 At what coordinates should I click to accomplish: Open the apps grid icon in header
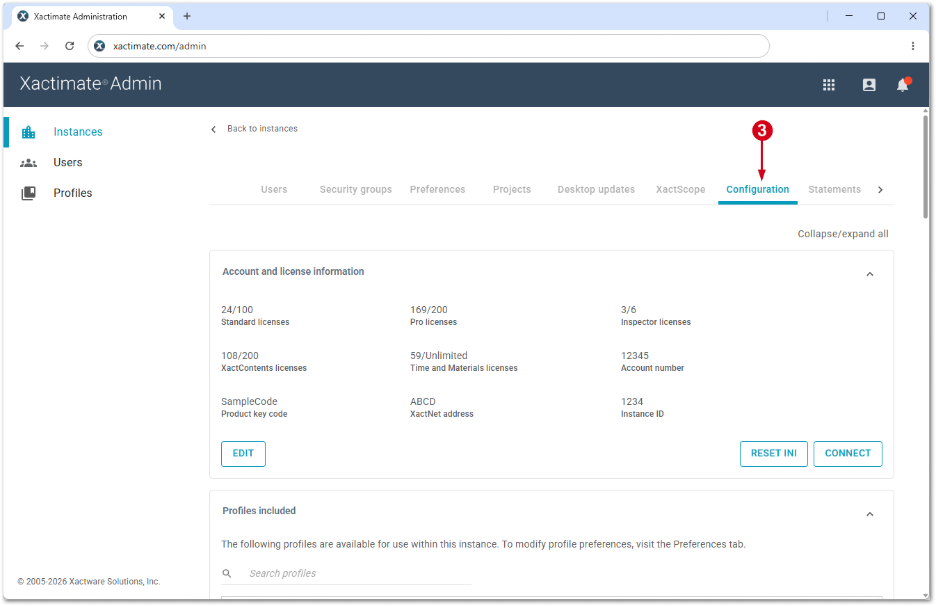click(829, 85)
